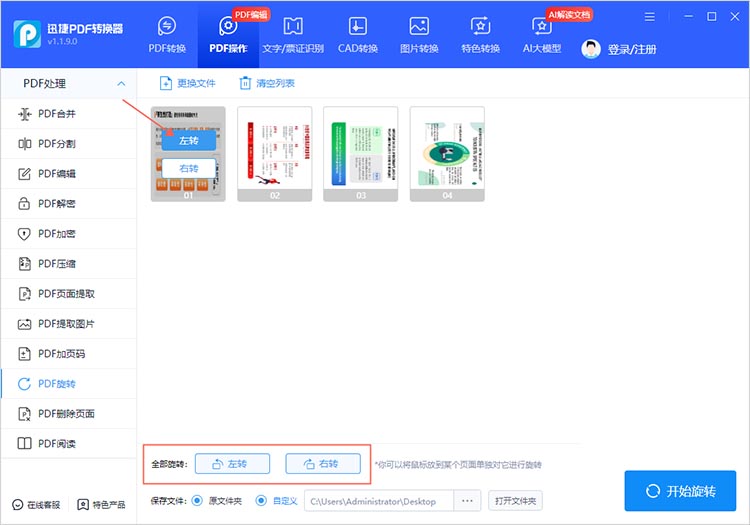Open the hamburger menu icon
Viewport: 750px width, 525px height.
tap(649, 17)
